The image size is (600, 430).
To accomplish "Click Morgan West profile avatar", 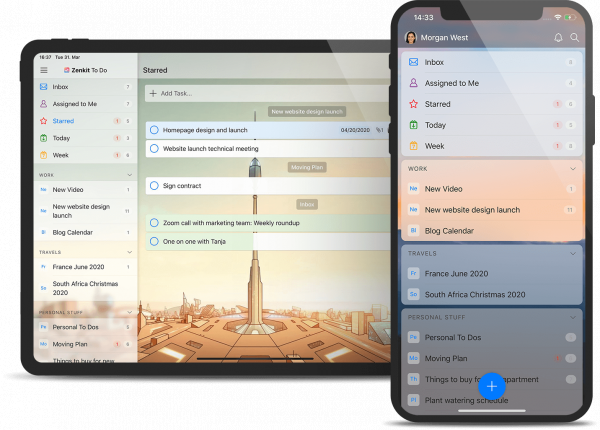I will point(410,37).
